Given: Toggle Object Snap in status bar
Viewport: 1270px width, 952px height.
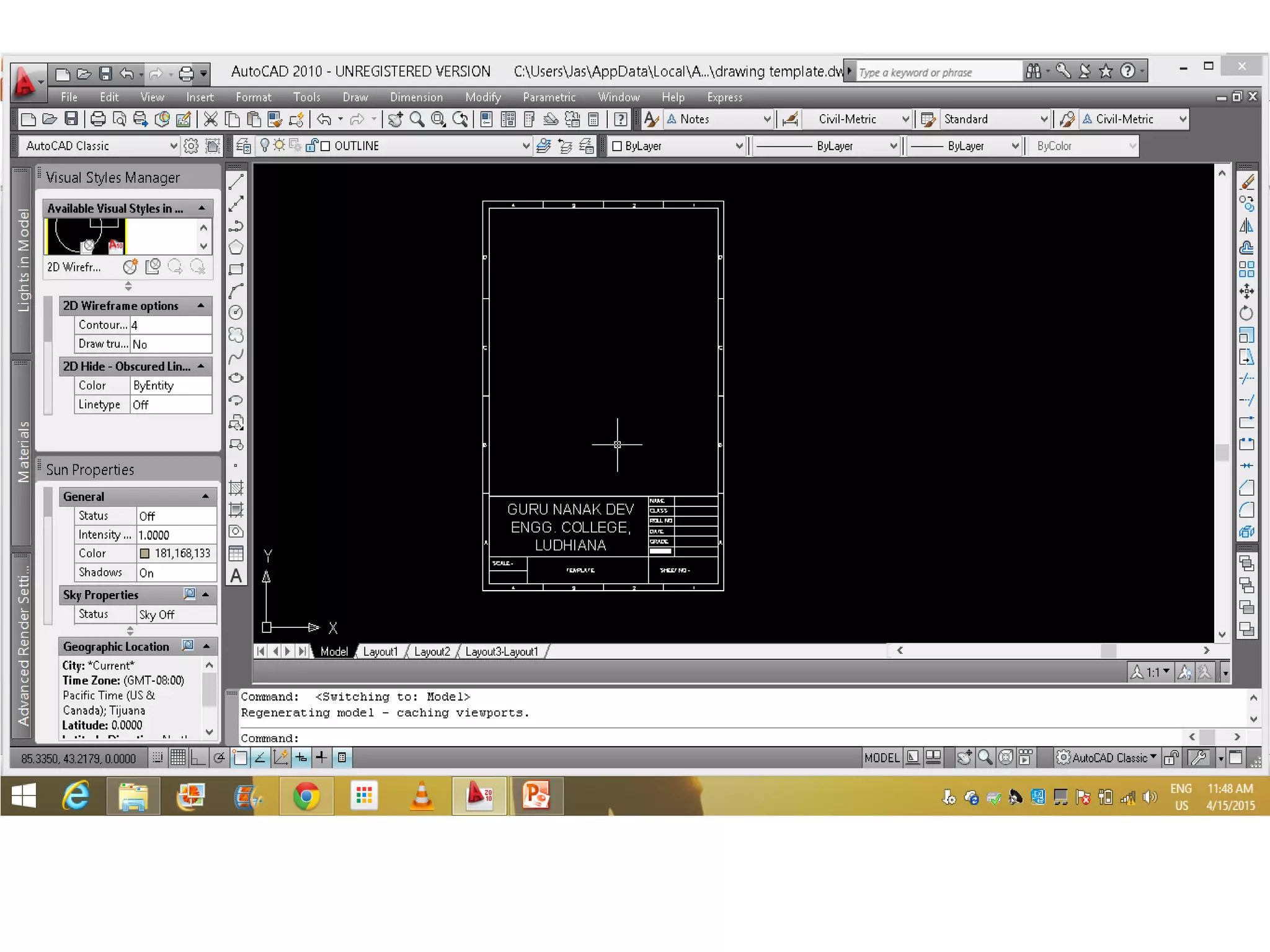Looking at the screenshot, I should [x=240, y=757].
